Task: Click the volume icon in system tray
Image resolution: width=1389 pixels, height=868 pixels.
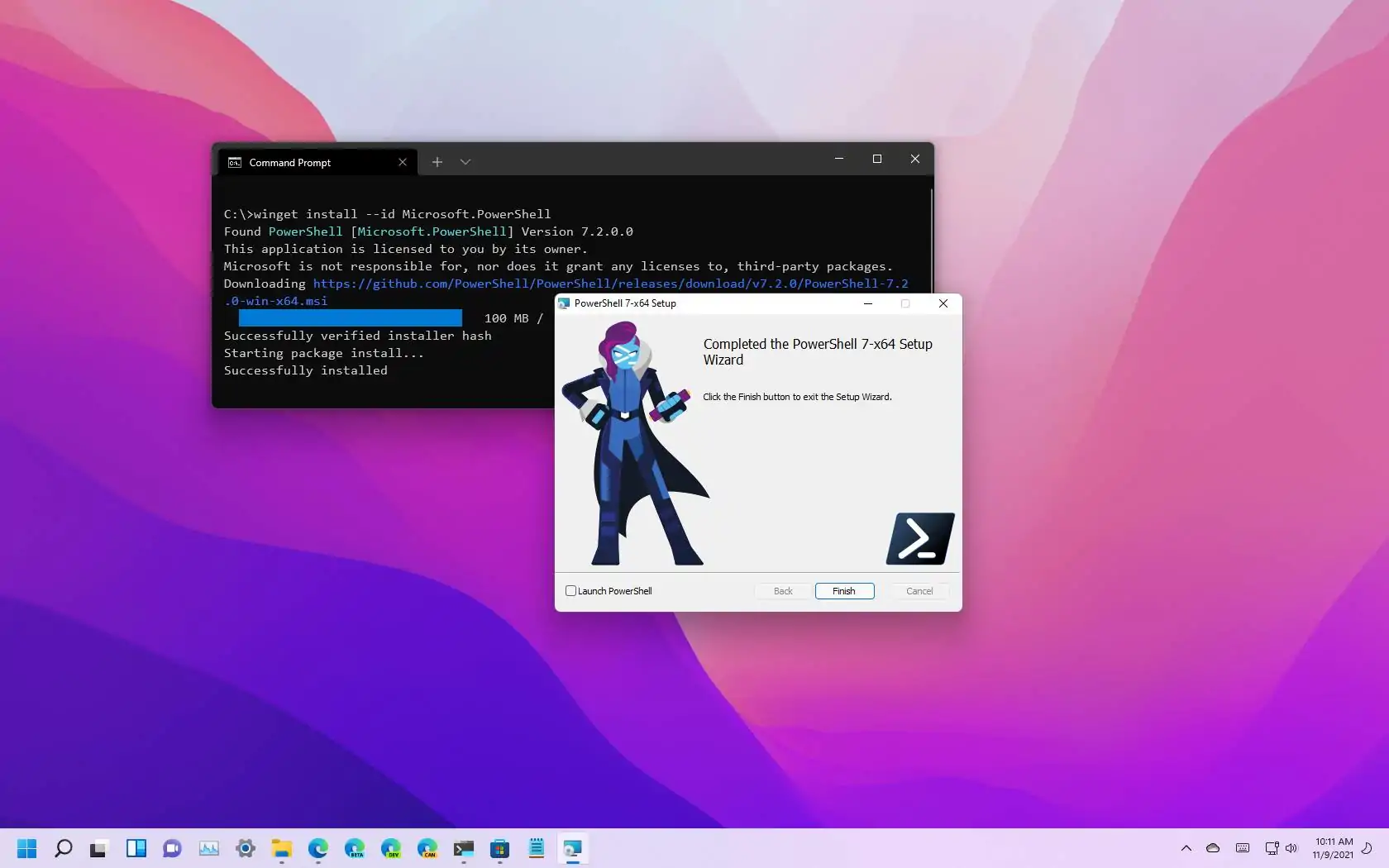Action: [1291, 848]
